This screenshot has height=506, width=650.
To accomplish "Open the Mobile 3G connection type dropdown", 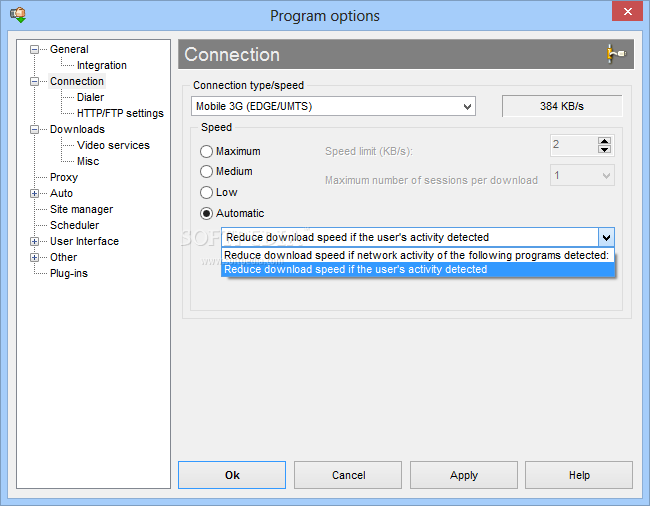I will pyautogui.click(x=333, y=107).
